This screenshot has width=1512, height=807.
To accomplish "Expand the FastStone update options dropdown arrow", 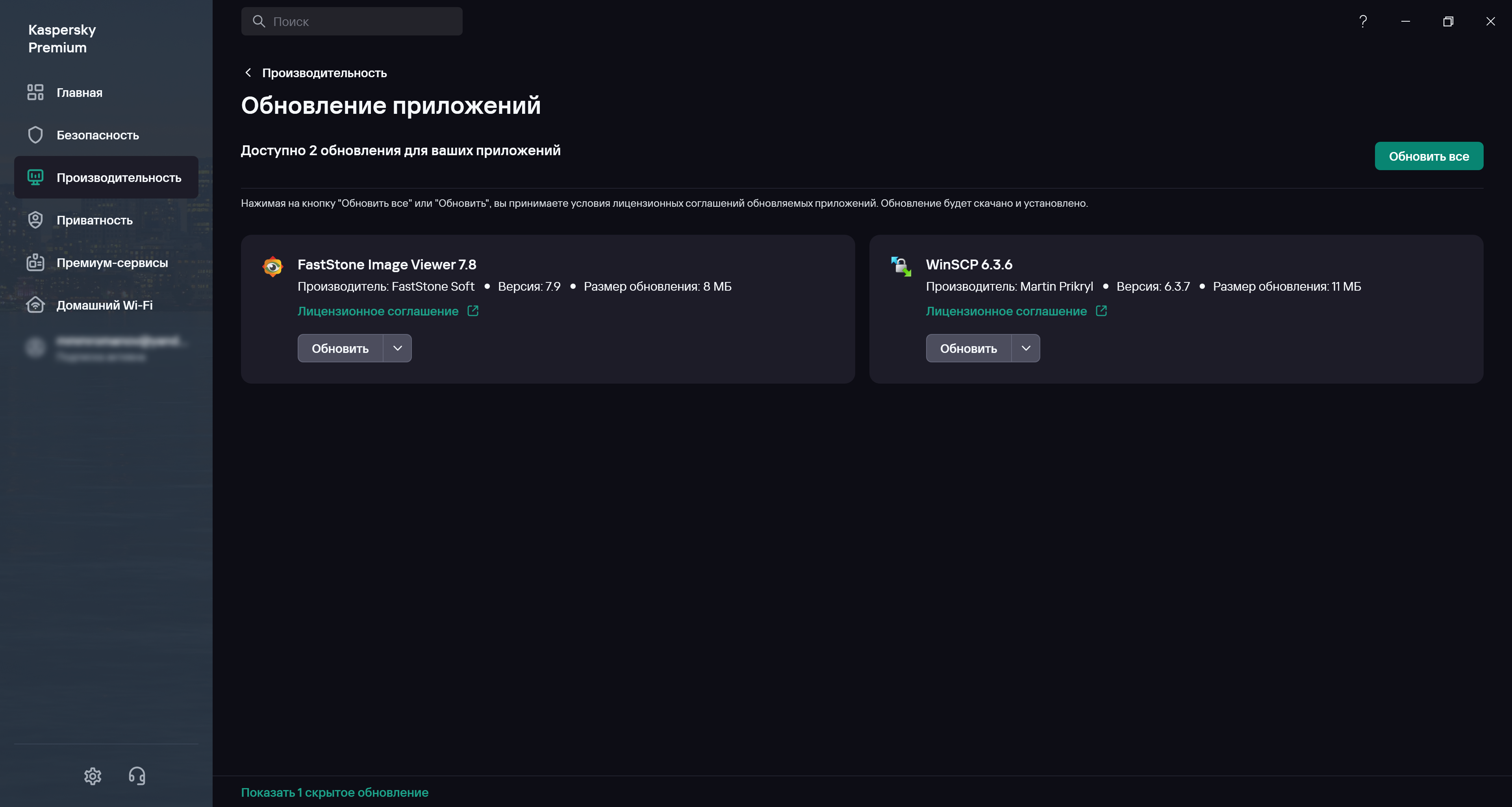I will pyautogui.click(x=397, y=349).
